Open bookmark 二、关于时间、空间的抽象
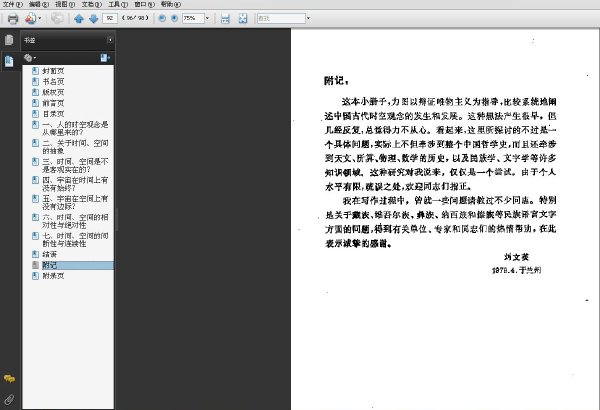Image resolution: width=600 pixels, height=410 pixels. point(75,147)
